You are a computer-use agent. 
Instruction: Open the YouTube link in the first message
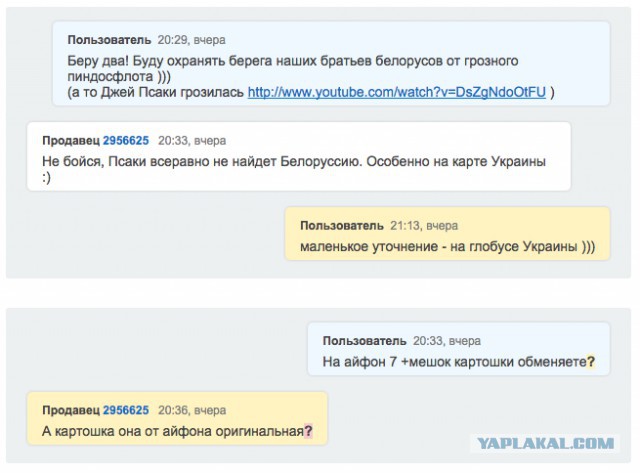(397, 92)
